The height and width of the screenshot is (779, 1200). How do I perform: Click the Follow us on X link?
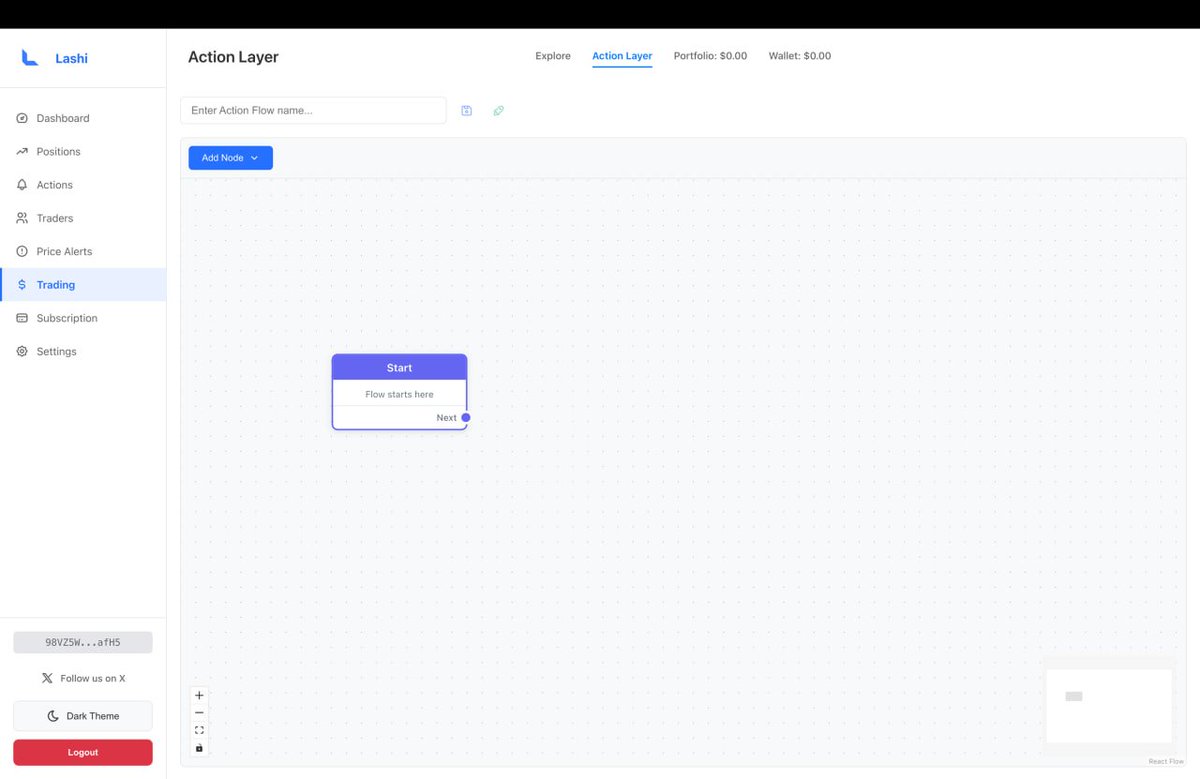83,678
